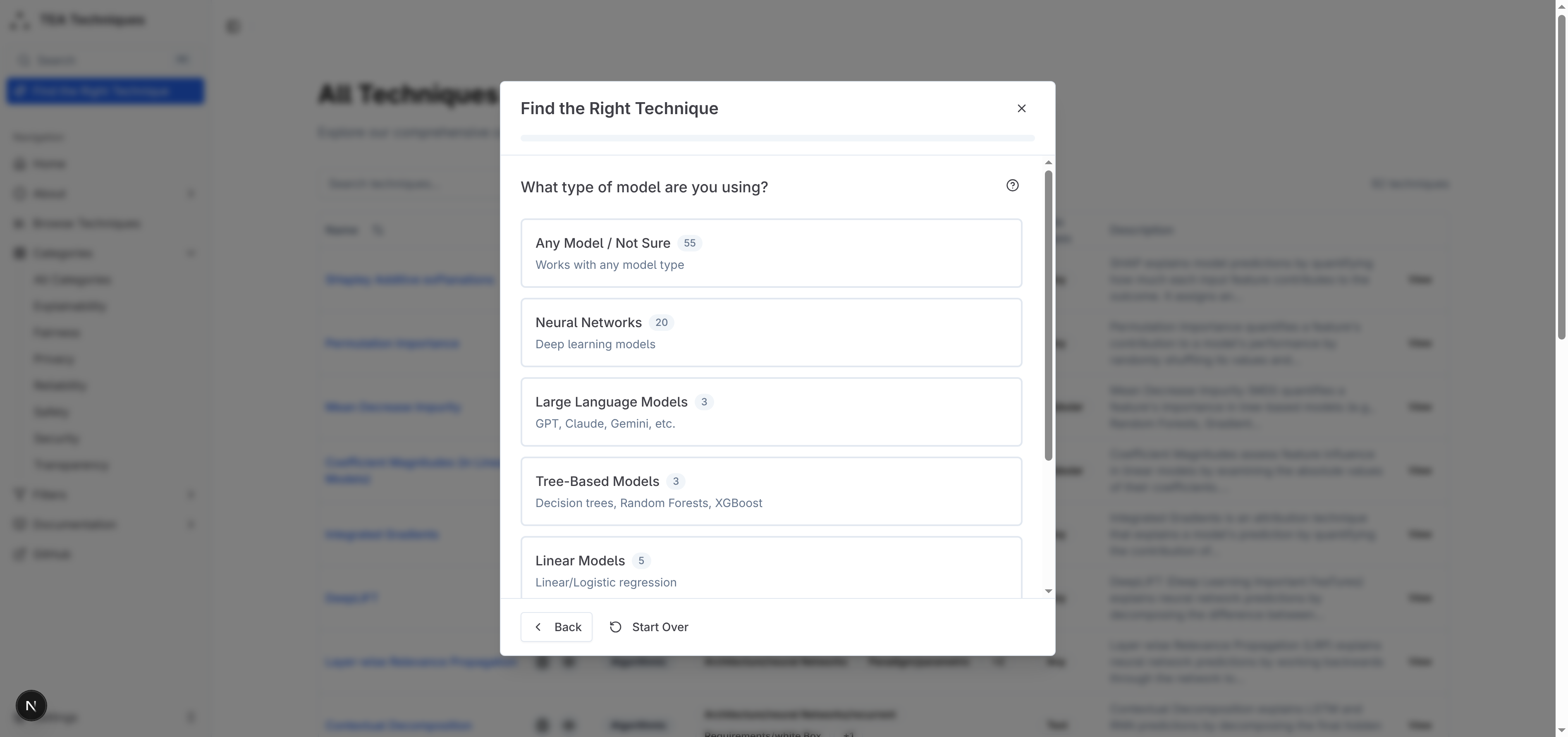This screenshot has width=1568, height=737.
Task: Click the Back chevron arrow icon
Action: tap(538, 627)
